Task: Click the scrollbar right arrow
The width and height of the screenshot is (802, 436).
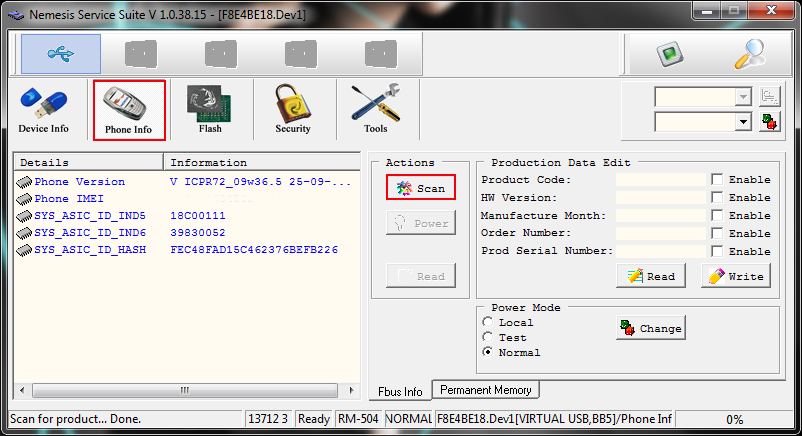Action: click(351, 390)
